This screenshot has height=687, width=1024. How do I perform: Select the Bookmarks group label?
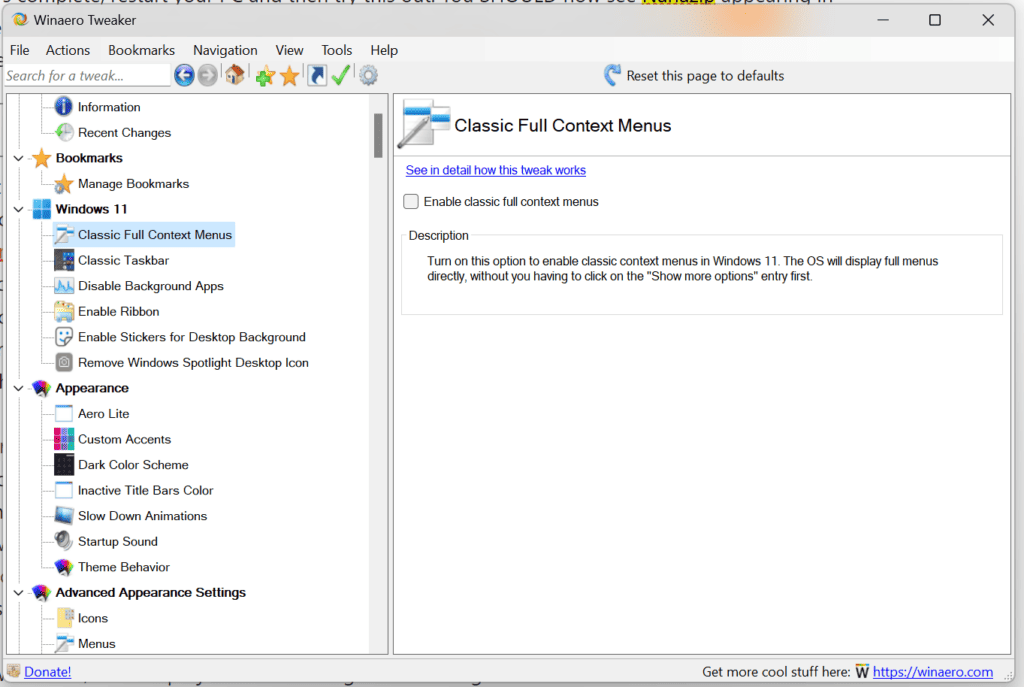[89, 158]
